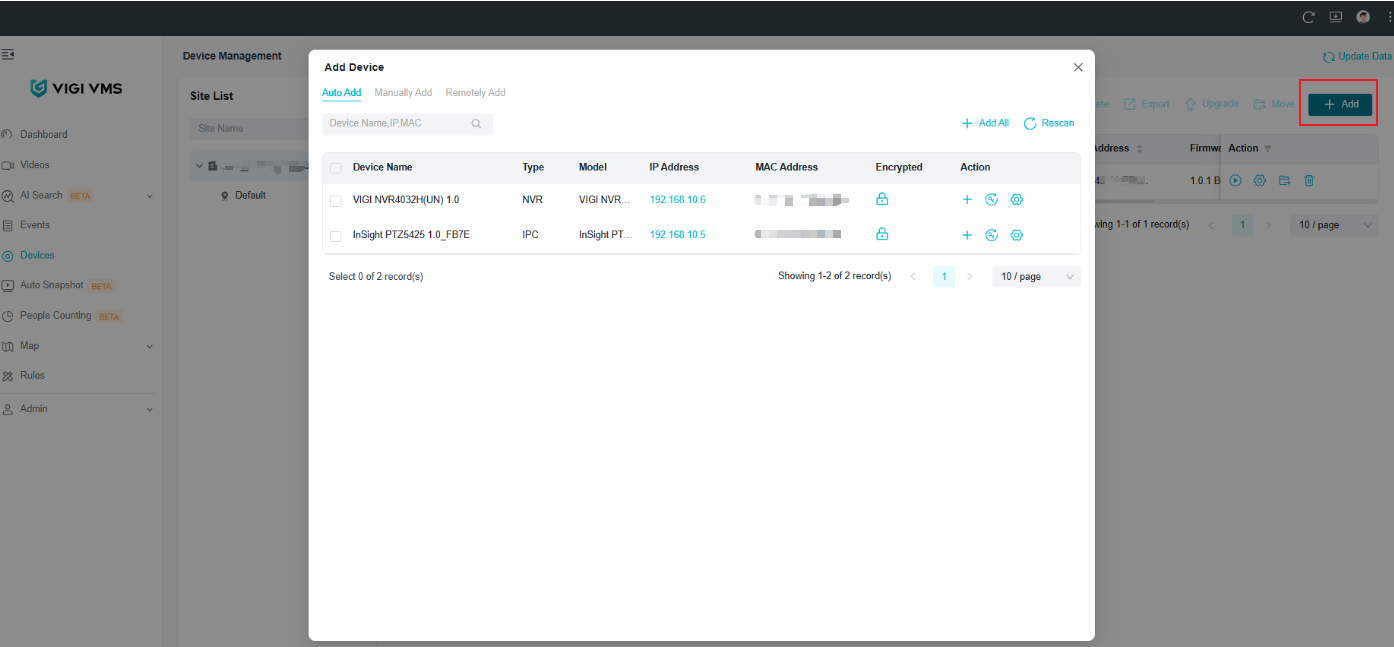Open the 10 / page dropdown in Add Device dialog
The width and height of the screenshot is (1394, 647).
click(x=1036, y=277)
